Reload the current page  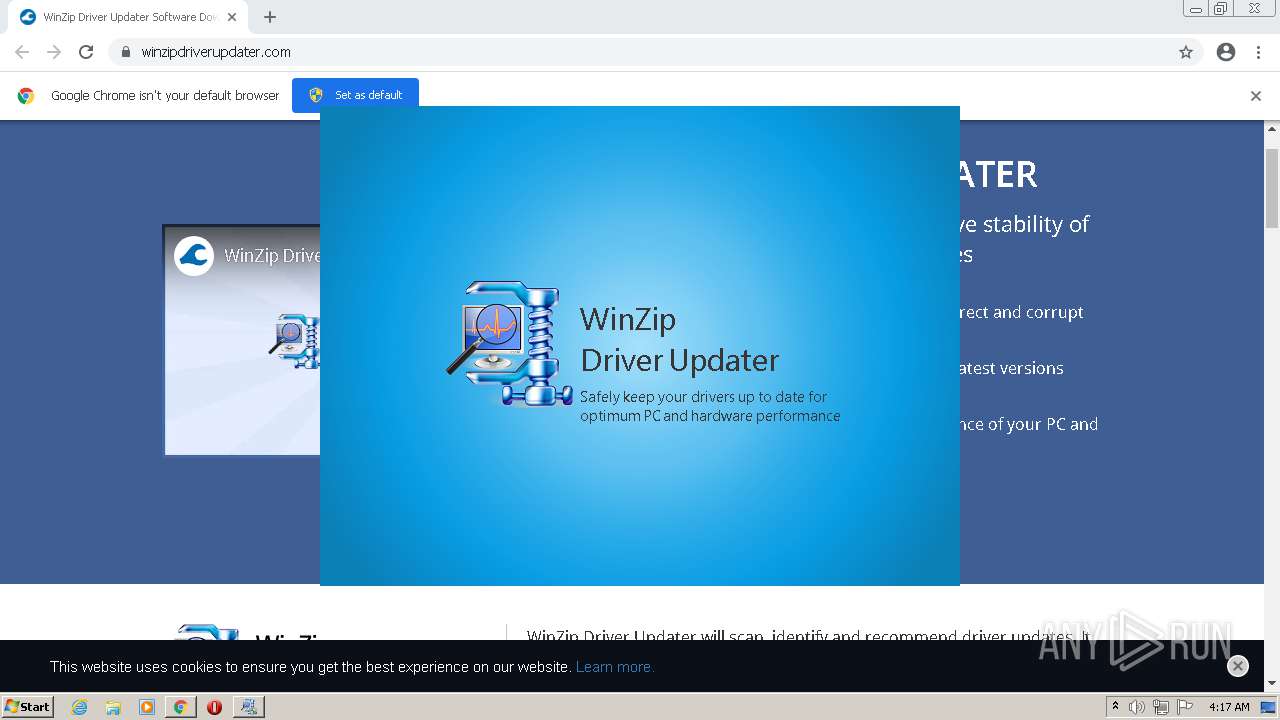click(x=86, y=52)
